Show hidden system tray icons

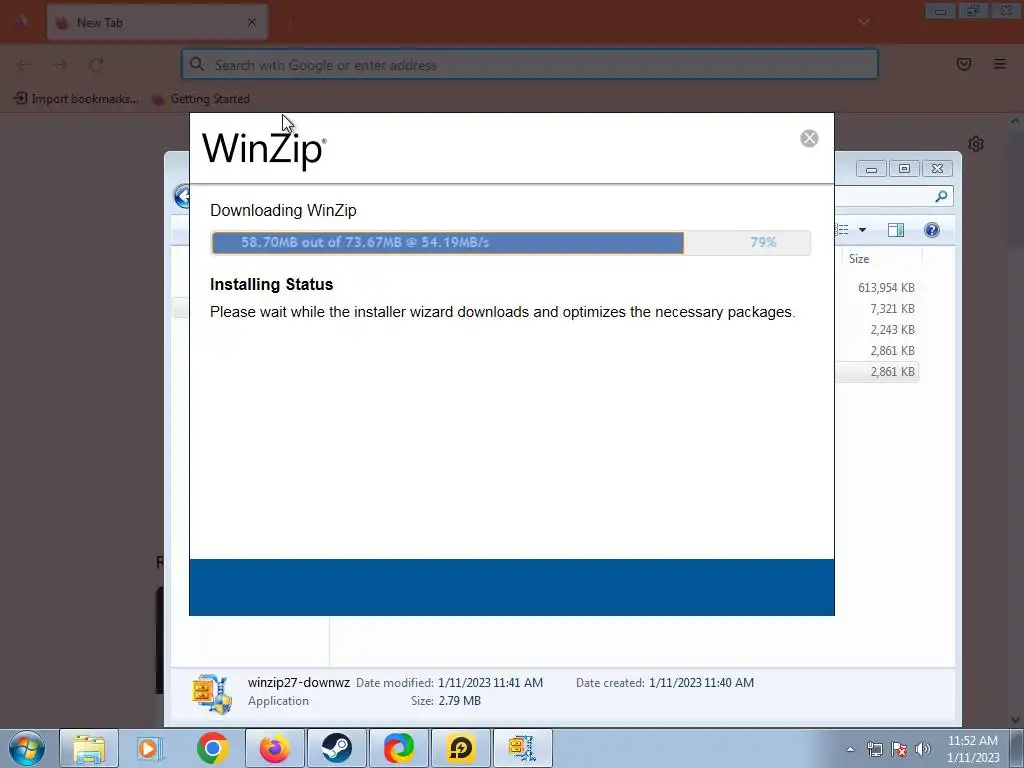click(850, 749)
